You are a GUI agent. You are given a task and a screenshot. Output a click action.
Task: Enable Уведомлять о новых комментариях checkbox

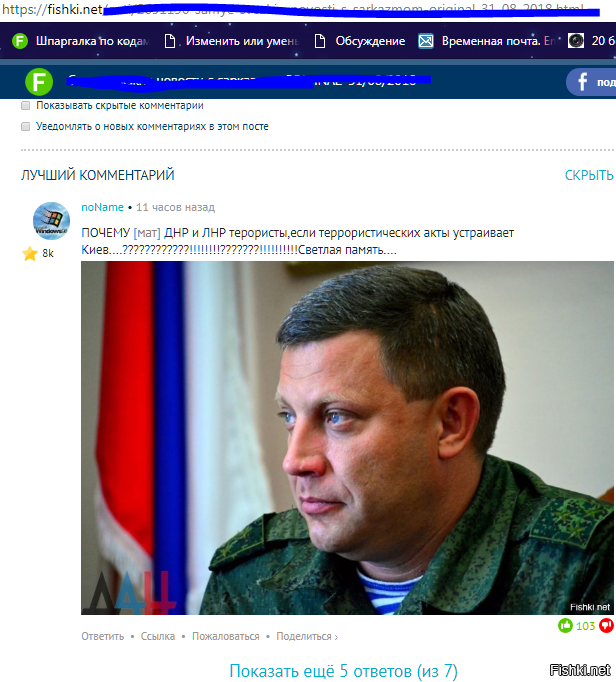pos(26,127)
